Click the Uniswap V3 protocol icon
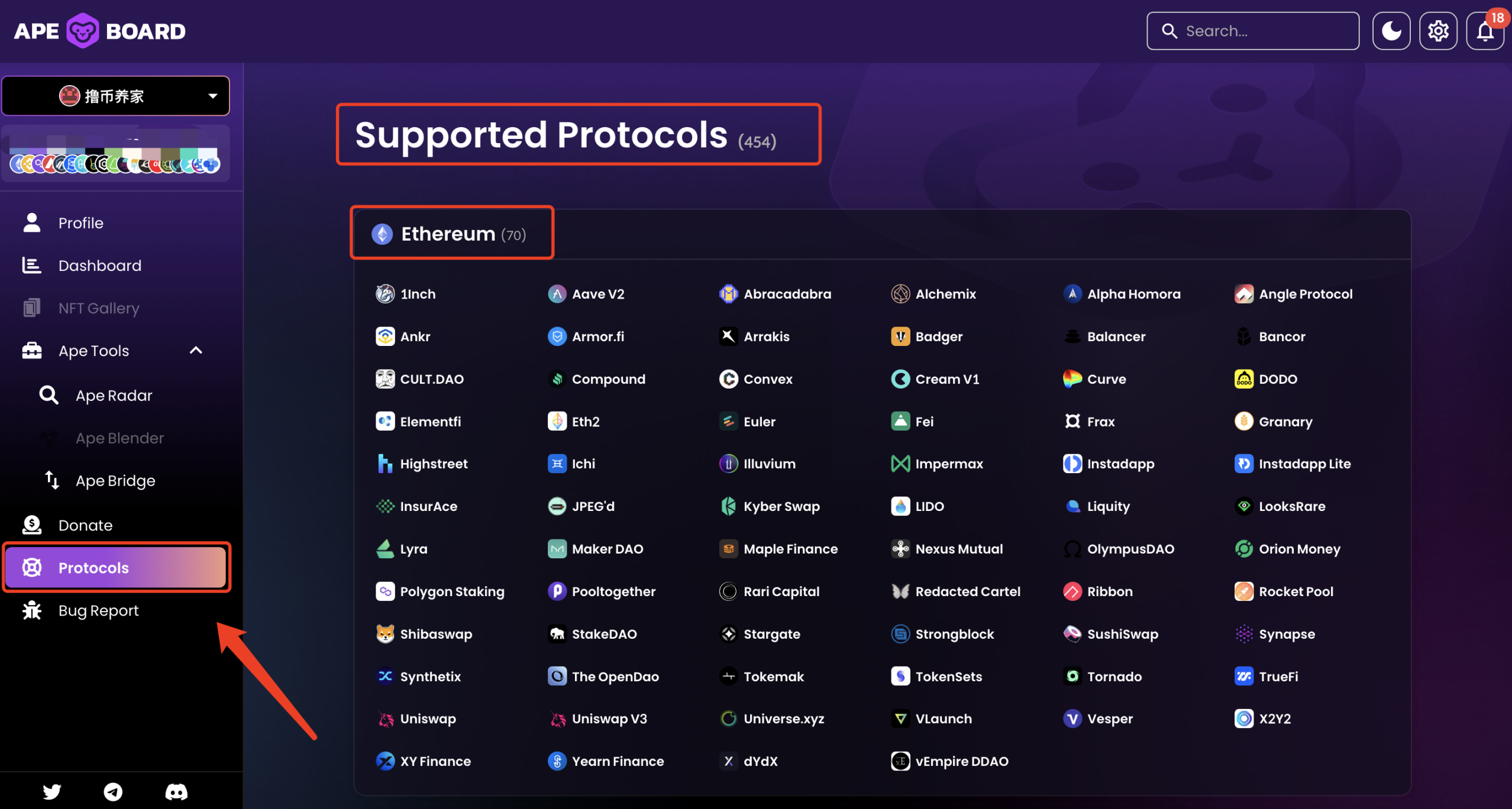Image resolution: width=1512 pixels, height=809 pixels. (x=557, y=719)
